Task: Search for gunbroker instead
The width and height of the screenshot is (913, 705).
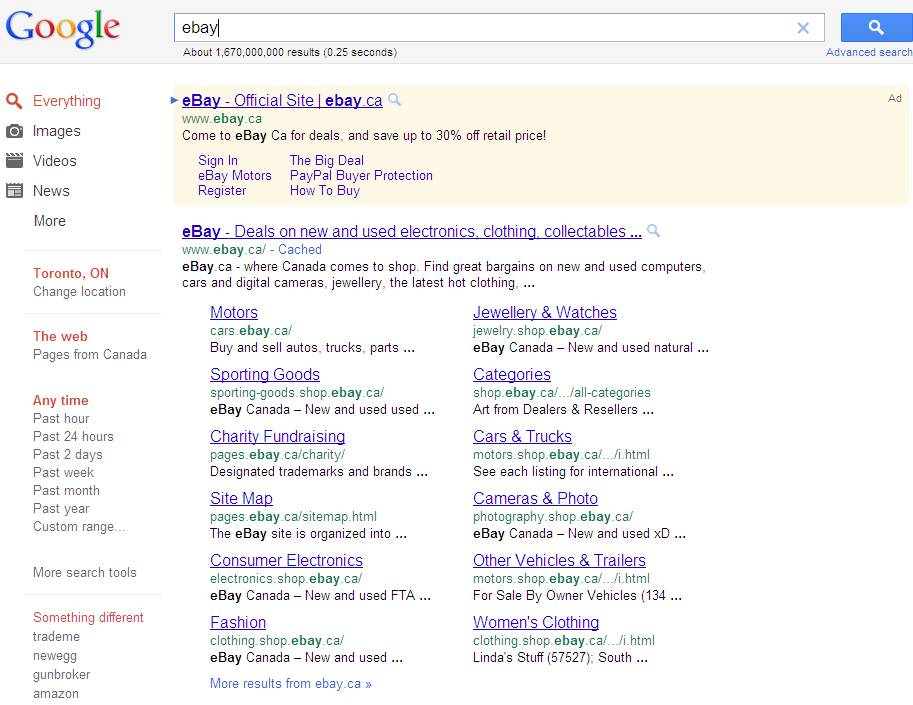Action: pos(62,675)
